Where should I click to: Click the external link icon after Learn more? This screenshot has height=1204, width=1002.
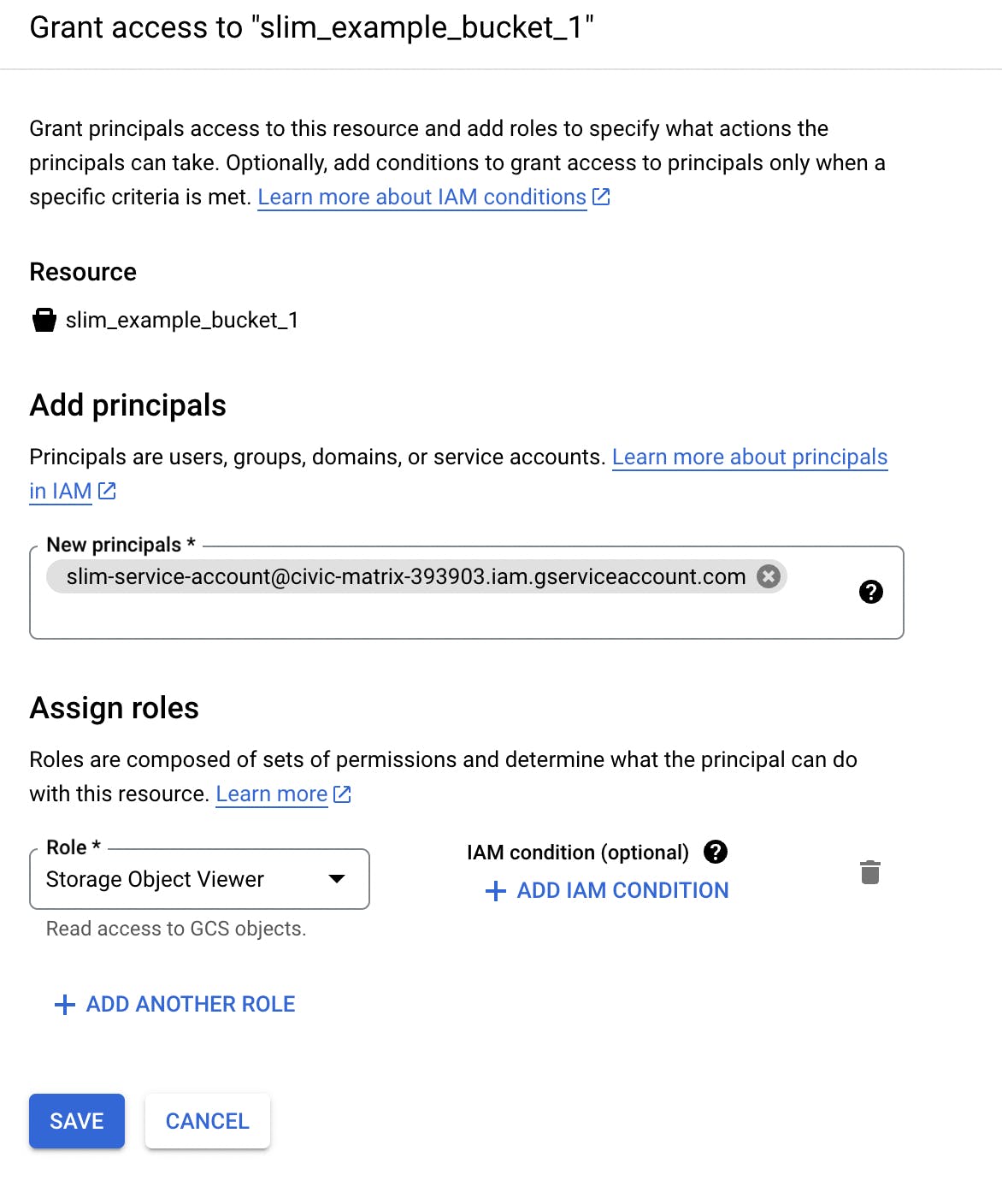[x=342, y=794]
